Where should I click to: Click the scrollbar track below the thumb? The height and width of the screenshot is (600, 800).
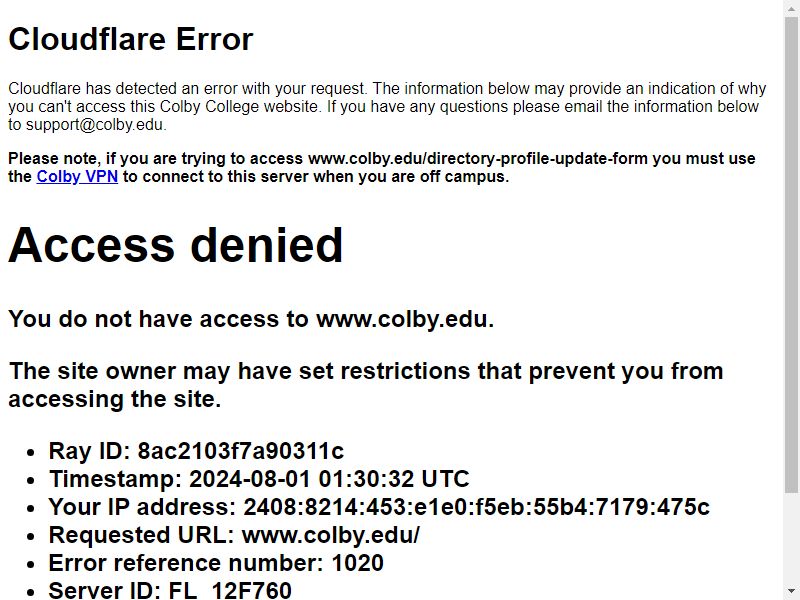(791, 538)
